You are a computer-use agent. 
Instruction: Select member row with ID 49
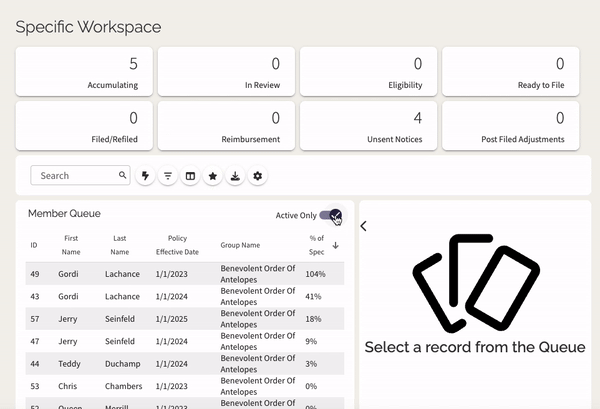tap(185, 274)
